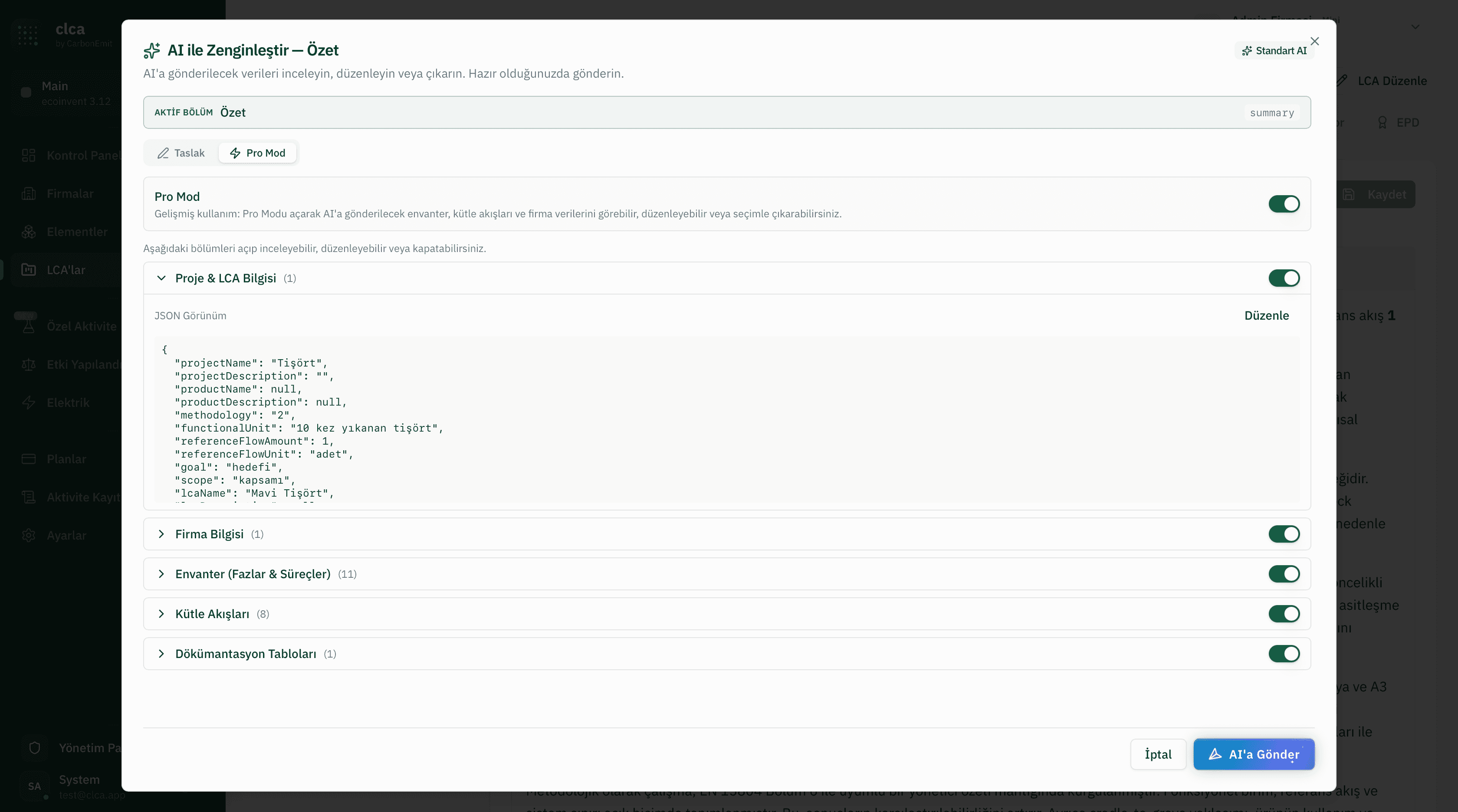This screenshot has height=812, width=1458.
Task: Click the Planlar card icon
Action: click(x=28, y=459)
